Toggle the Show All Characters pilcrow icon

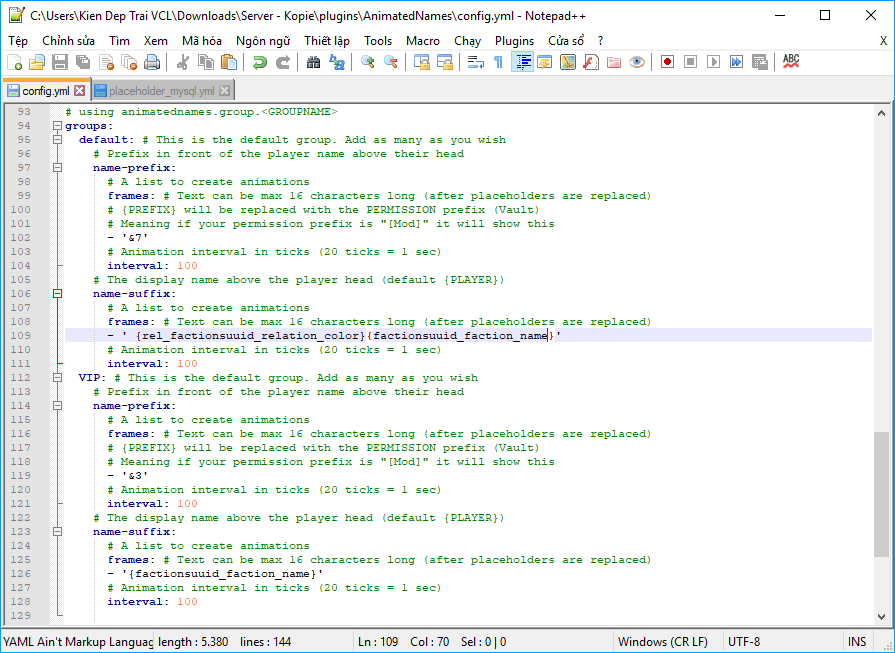coord(498,62)
